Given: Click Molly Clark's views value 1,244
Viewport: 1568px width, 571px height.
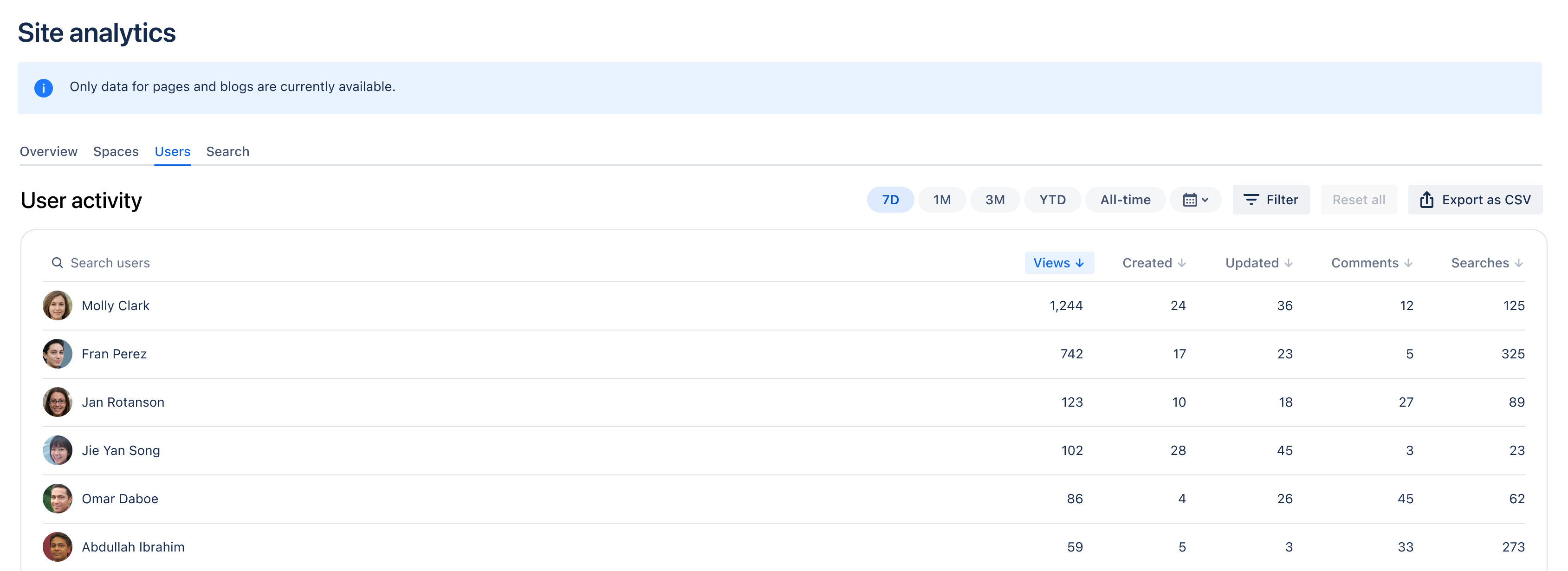Looking at the screenshot, I should (x=1066, y=305).
